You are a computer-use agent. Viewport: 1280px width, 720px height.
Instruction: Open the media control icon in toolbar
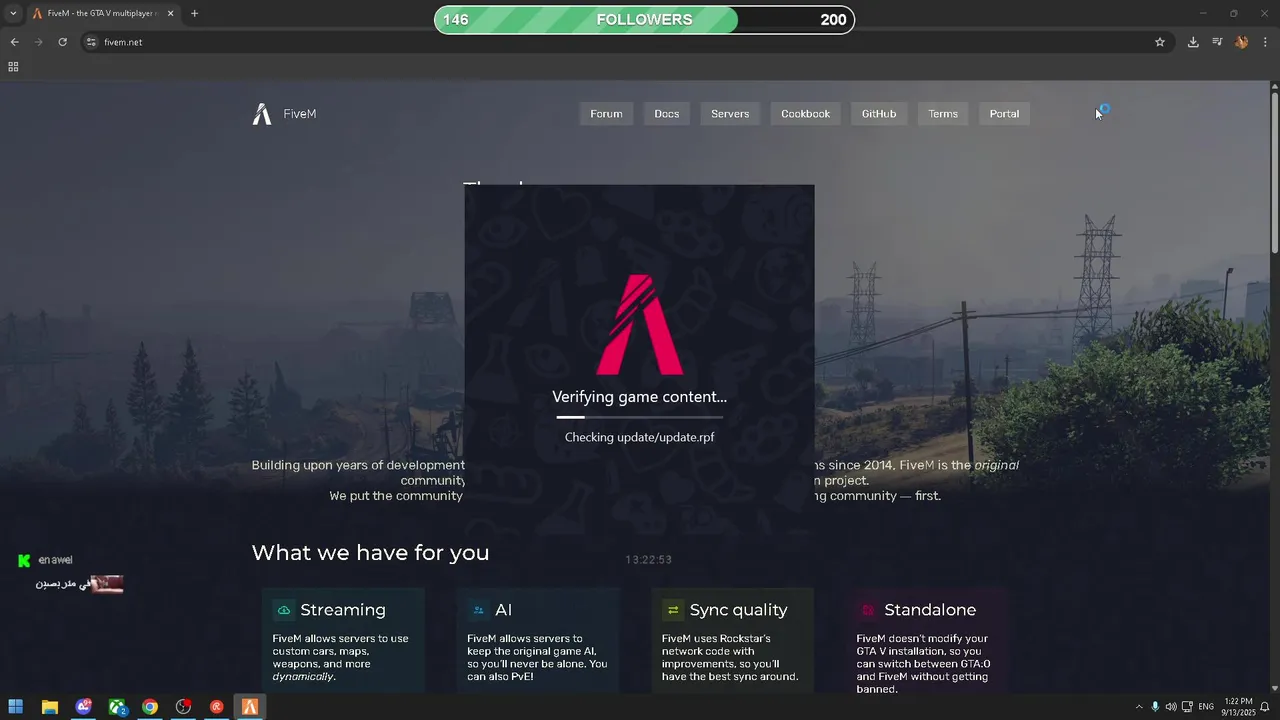(x=1217, y=42)
